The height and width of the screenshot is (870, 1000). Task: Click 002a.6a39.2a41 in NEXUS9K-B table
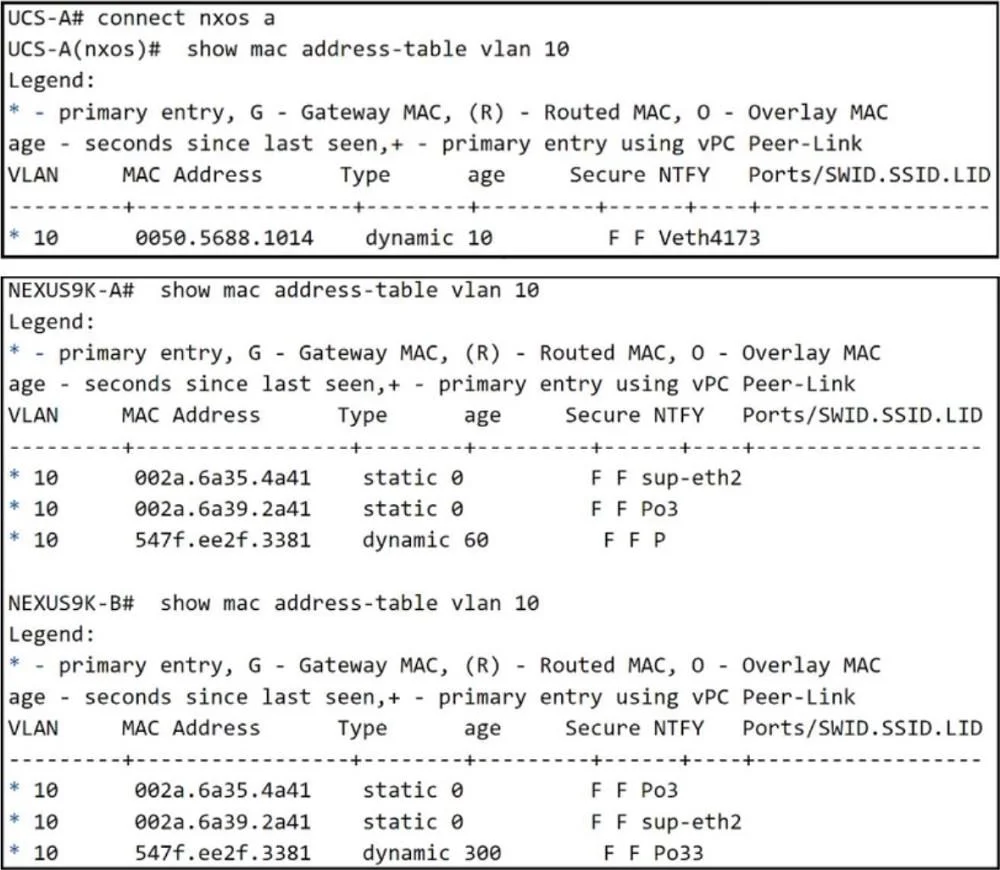click(x=222, y=822)
